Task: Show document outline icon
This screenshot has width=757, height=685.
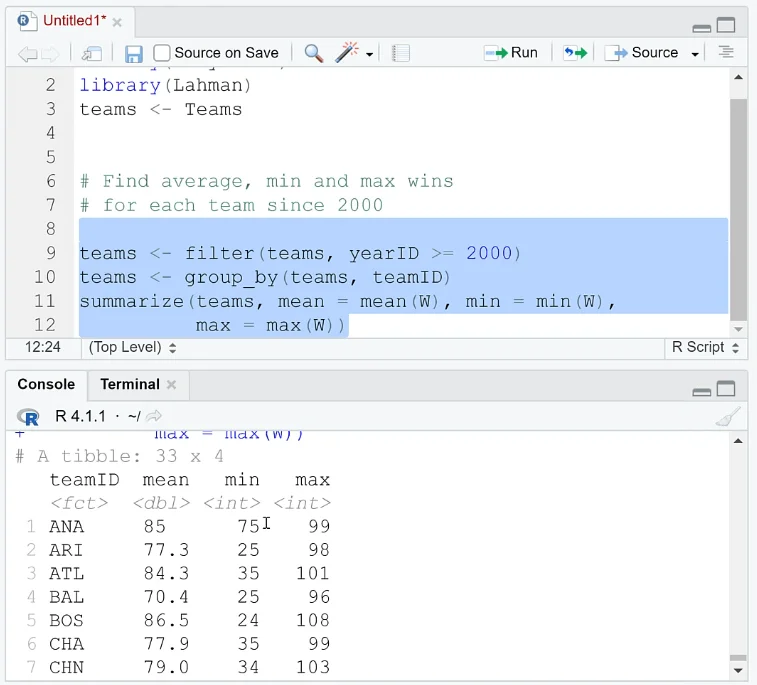Action: [726, 52]
